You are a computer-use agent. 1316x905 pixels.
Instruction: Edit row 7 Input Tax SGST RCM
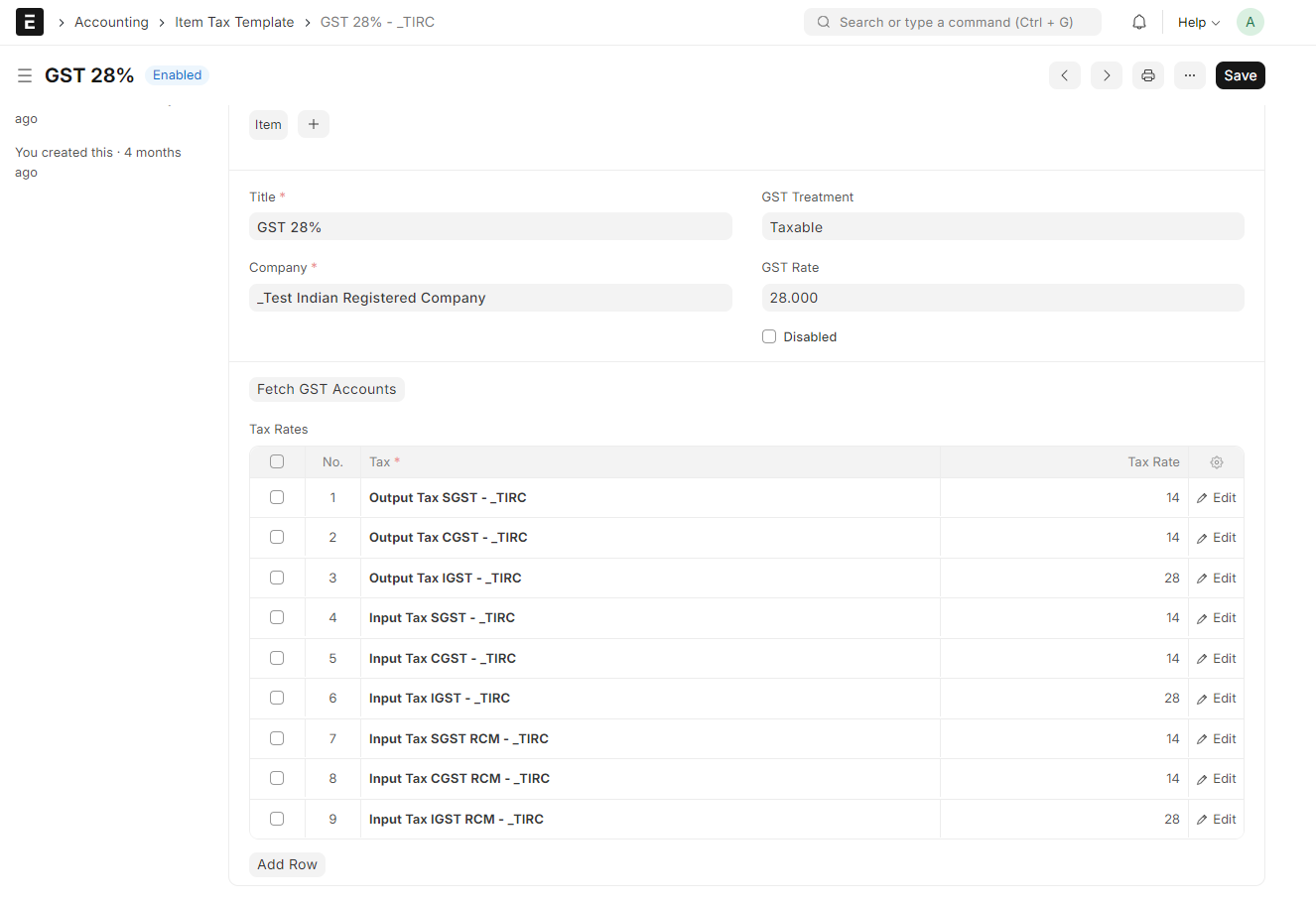tap(1217, 739)
